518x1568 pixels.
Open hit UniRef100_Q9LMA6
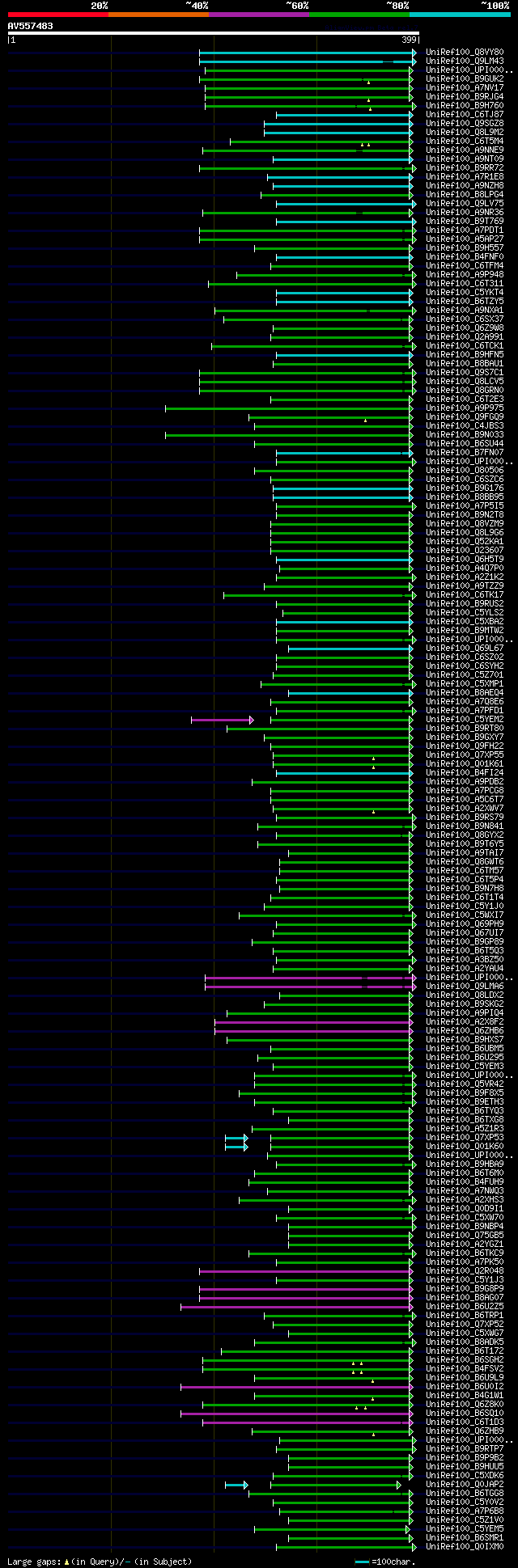pyautogui.click(x=465, y=987)
